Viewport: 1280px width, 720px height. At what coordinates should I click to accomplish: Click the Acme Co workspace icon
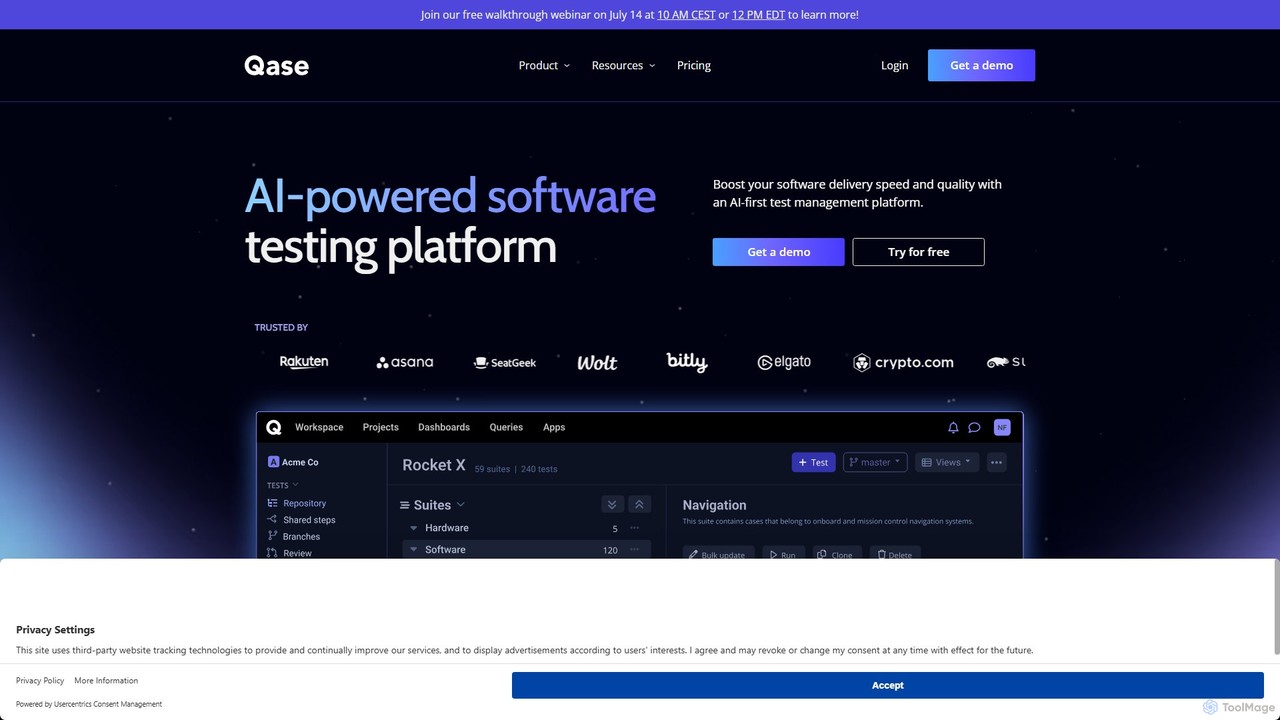coord(273,462)
